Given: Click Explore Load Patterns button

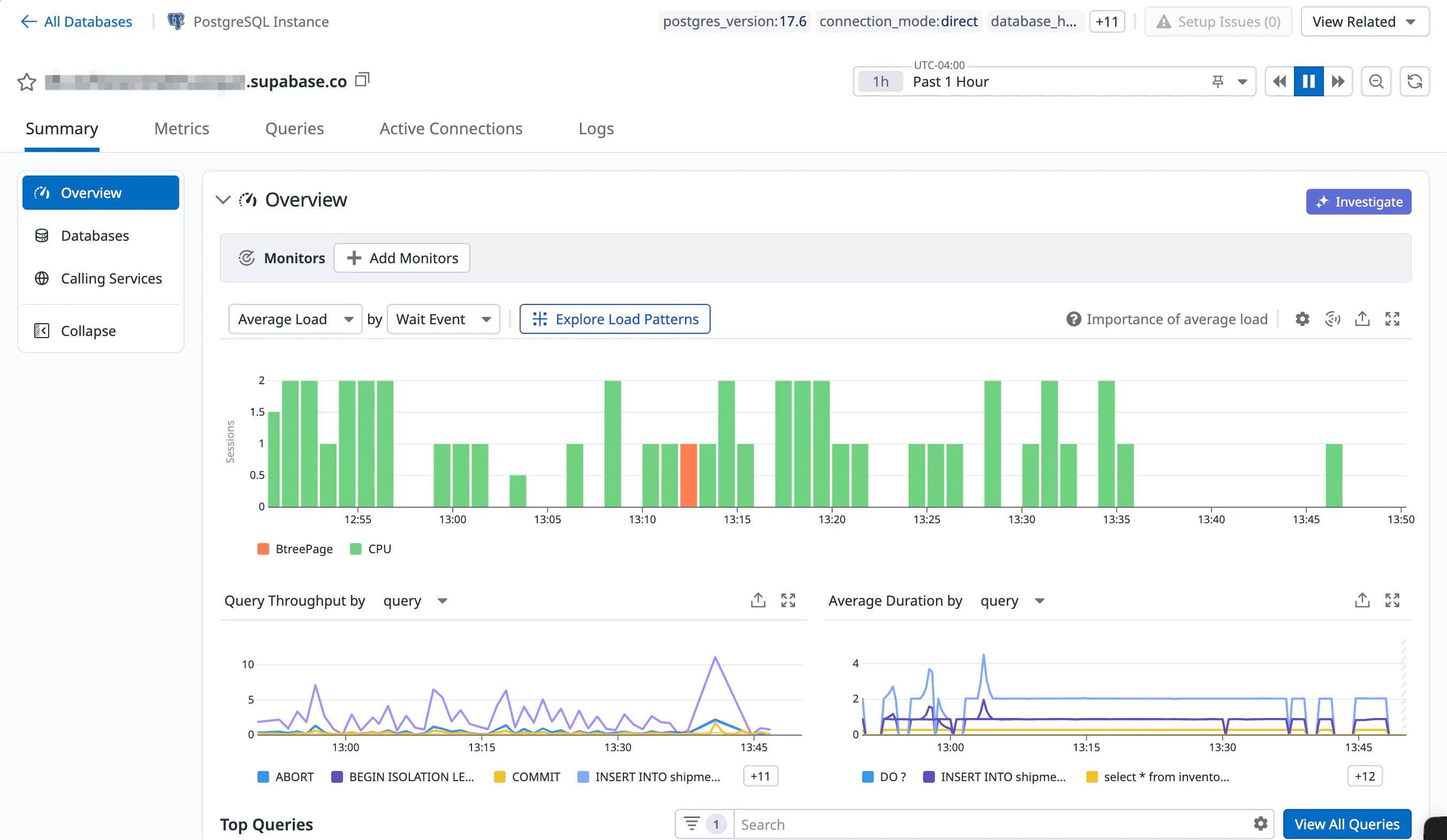Looking at the screenshot, I should pyautogui.click(x=614, y=319).
